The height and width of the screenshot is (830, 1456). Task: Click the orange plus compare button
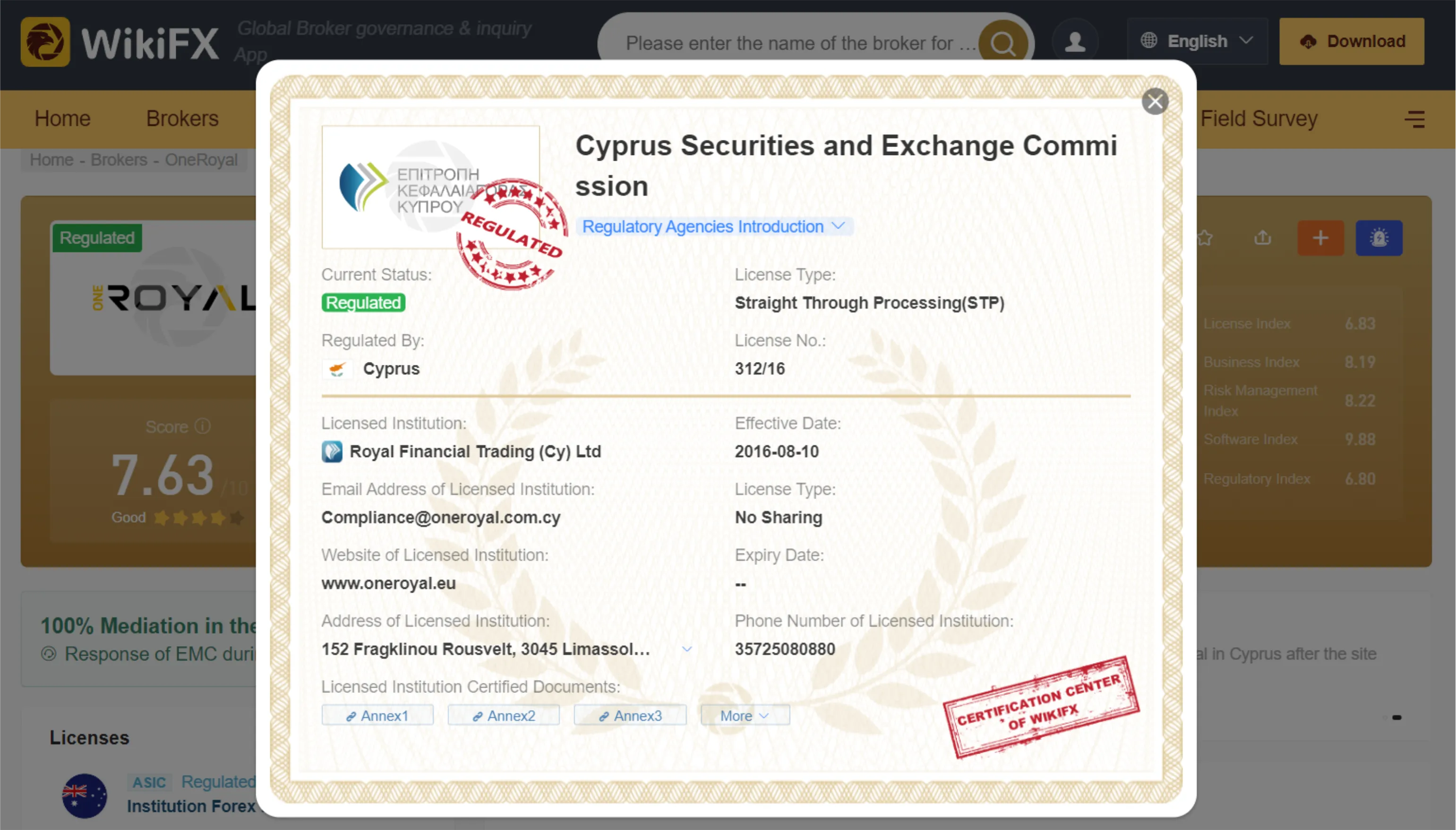coord(1320,238)
